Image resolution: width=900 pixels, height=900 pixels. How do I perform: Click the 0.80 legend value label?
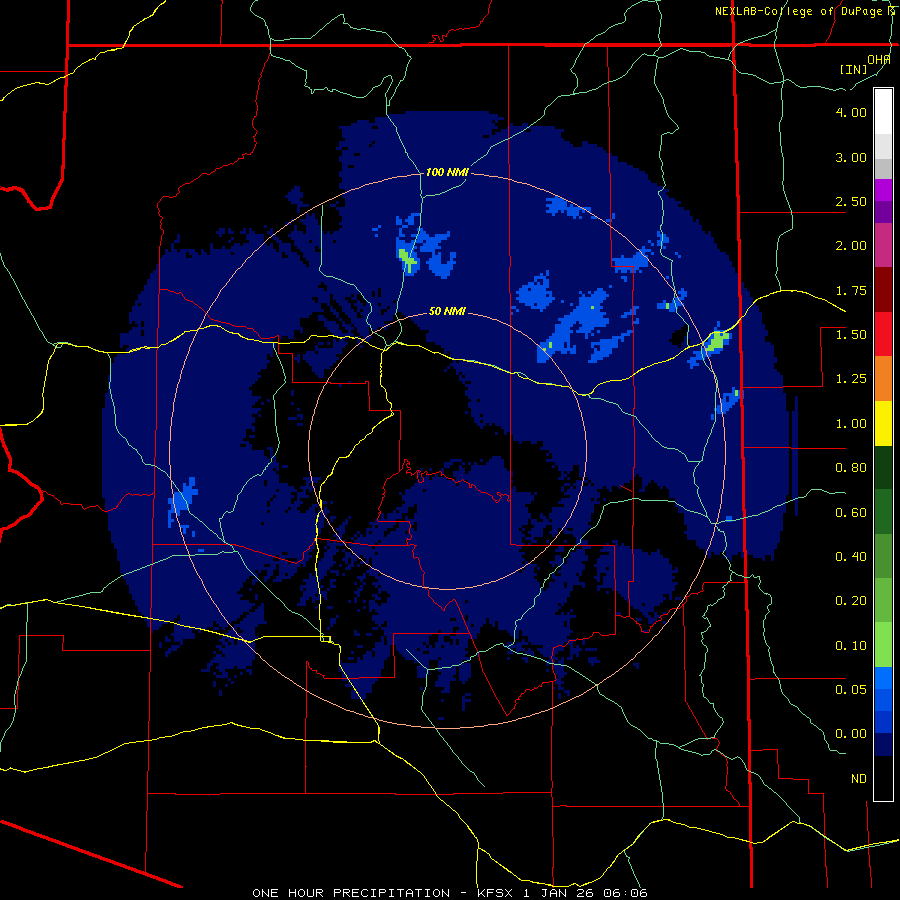(851, 468)
